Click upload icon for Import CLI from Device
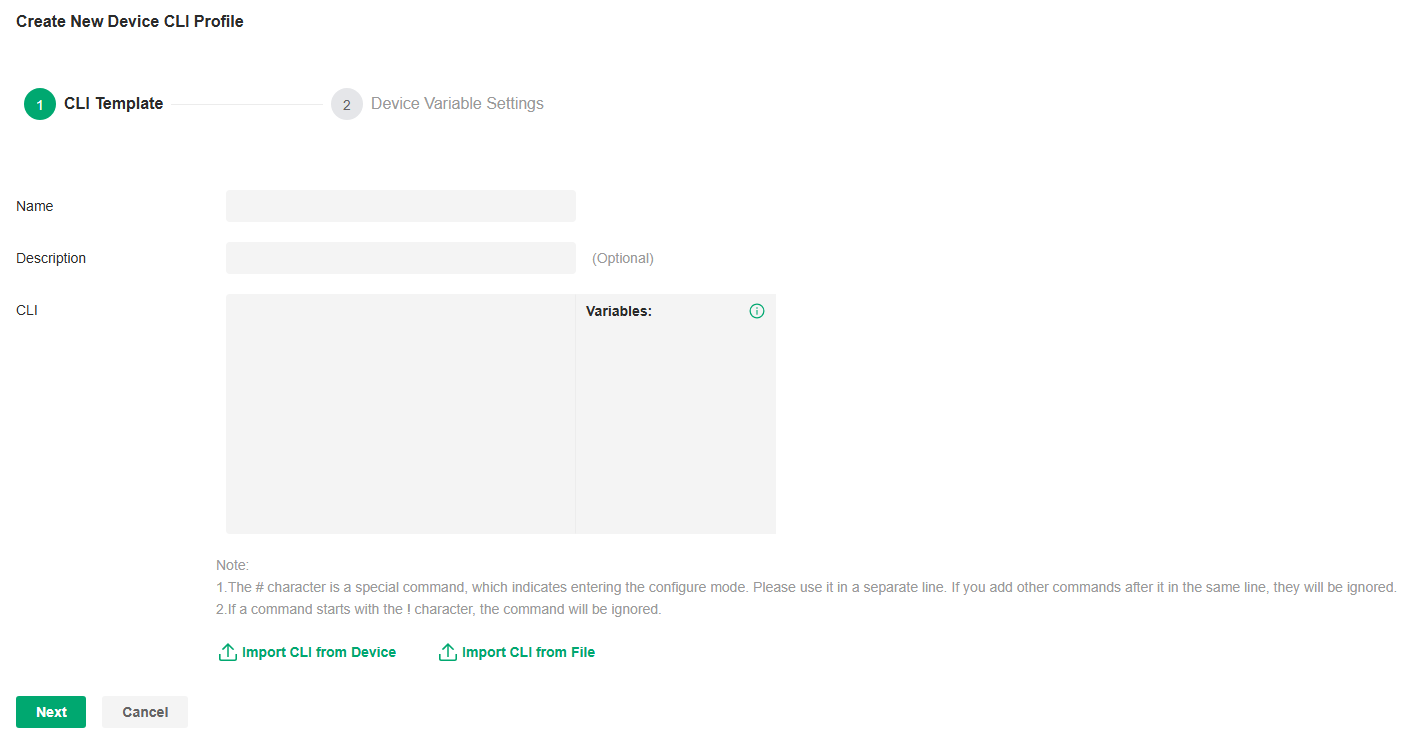The width and height of the screenshot is (1404, 740). point(228,653)
